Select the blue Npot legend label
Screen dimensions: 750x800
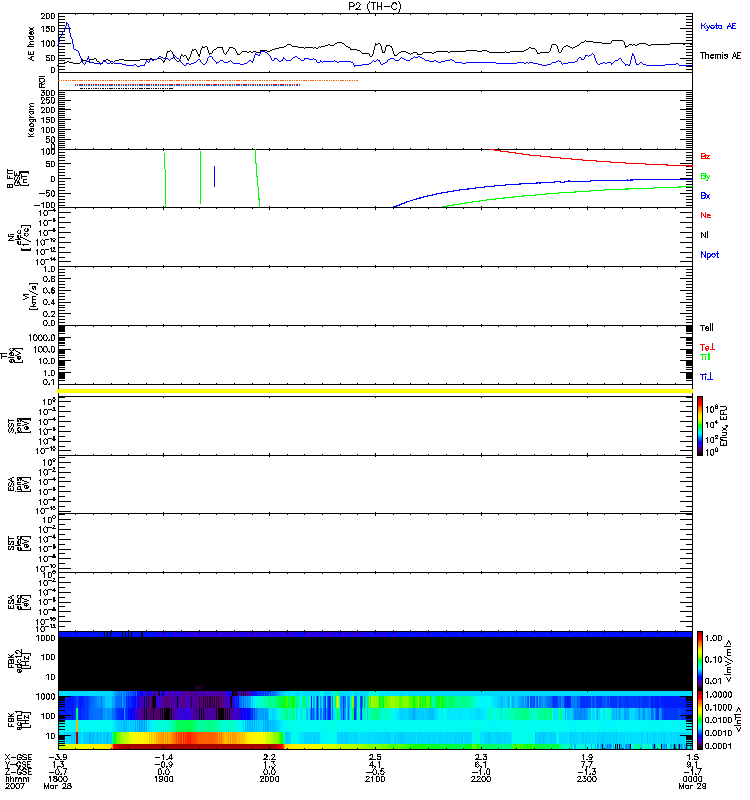point(709,254)
